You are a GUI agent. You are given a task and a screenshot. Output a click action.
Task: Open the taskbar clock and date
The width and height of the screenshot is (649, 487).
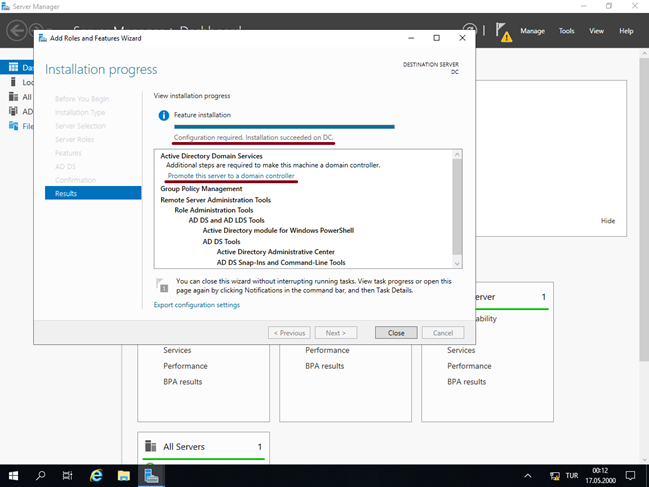coord(600,476)
